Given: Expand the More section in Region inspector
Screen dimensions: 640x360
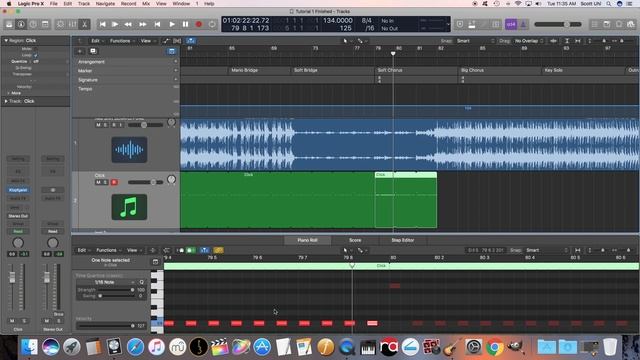Looking at the screenshot, I should [13, 93].
